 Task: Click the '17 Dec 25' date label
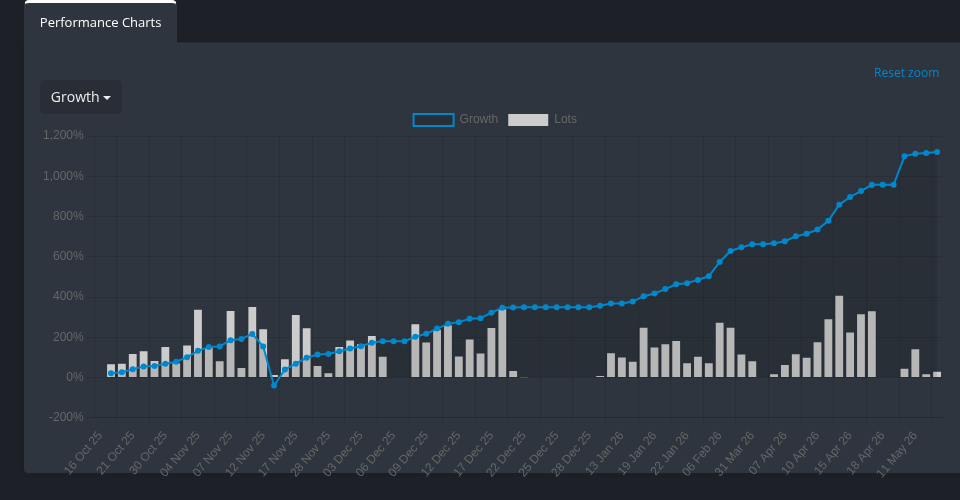click(474, 453)
